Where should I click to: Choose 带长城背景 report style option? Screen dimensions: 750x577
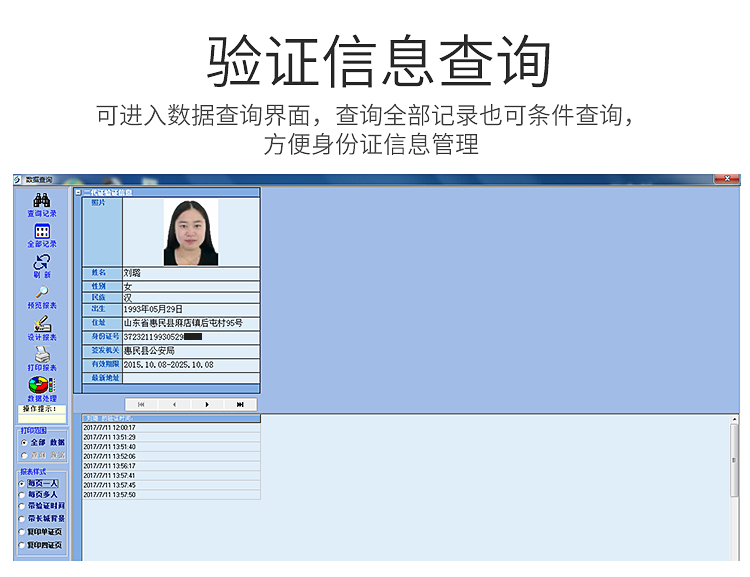click(22, 519)
